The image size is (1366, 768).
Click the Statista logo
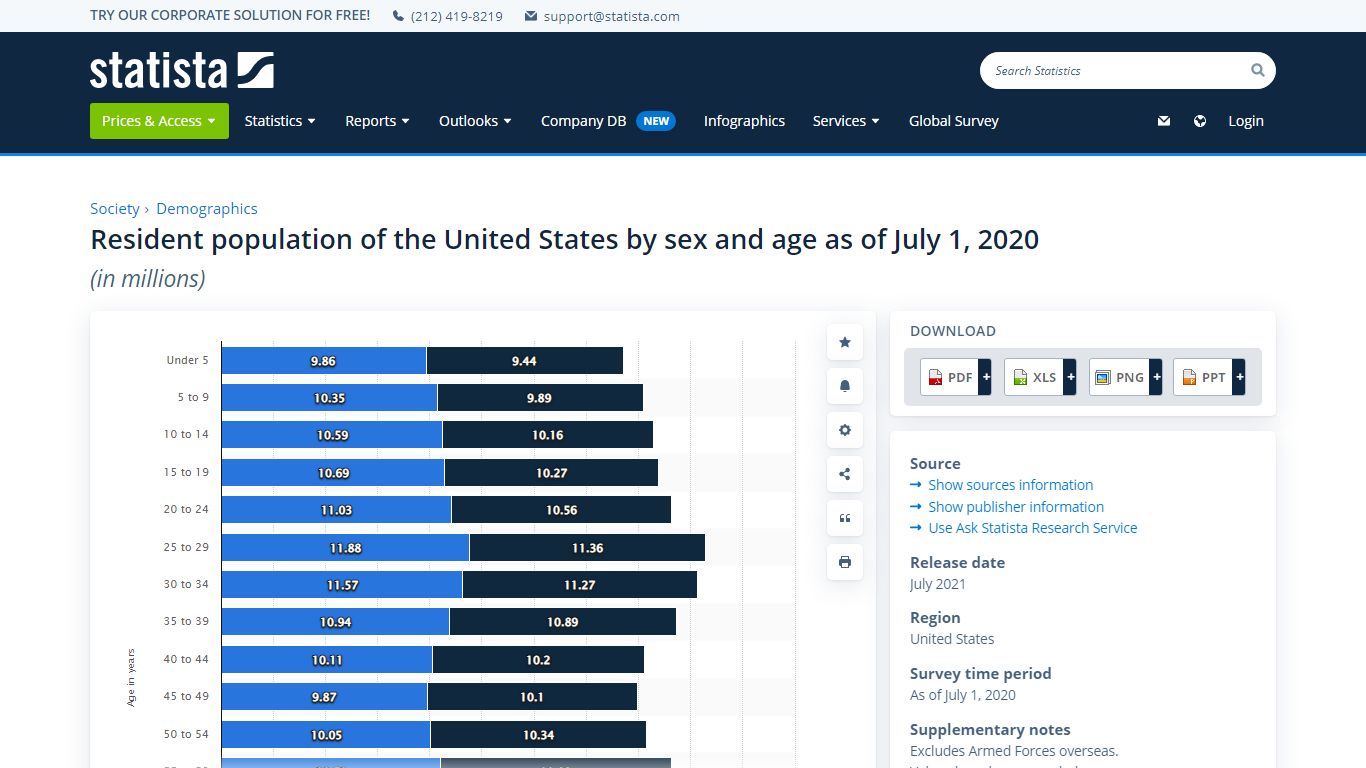(x=181, y=71)
